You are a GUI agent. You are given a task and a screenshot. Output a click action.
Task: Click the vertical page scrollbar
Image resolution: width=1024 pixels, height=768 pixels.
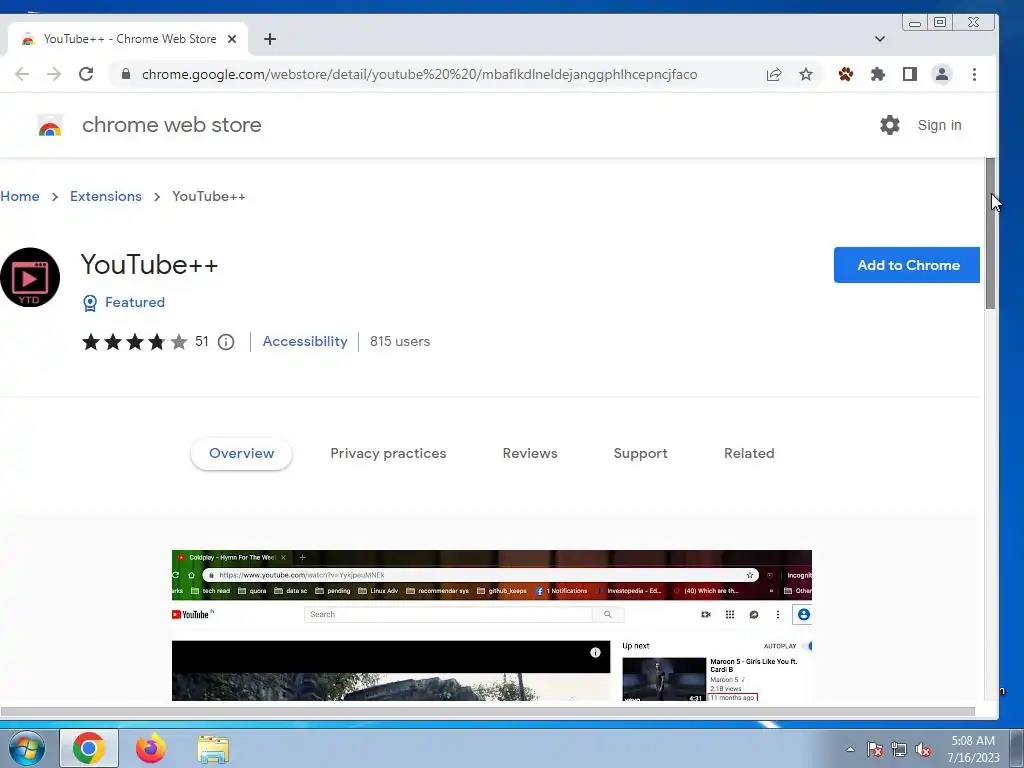point(990,234)
